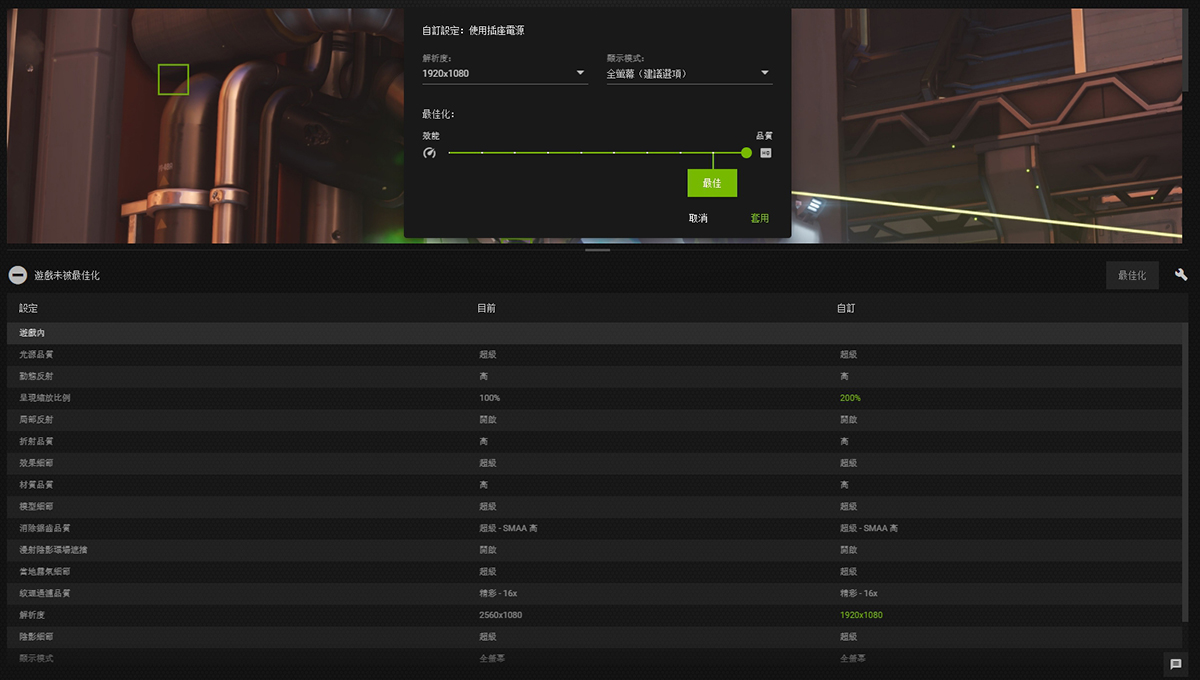Click the green square marker on screenshot
This screenshot has width=1200, height=680.
tap(173, 79)
